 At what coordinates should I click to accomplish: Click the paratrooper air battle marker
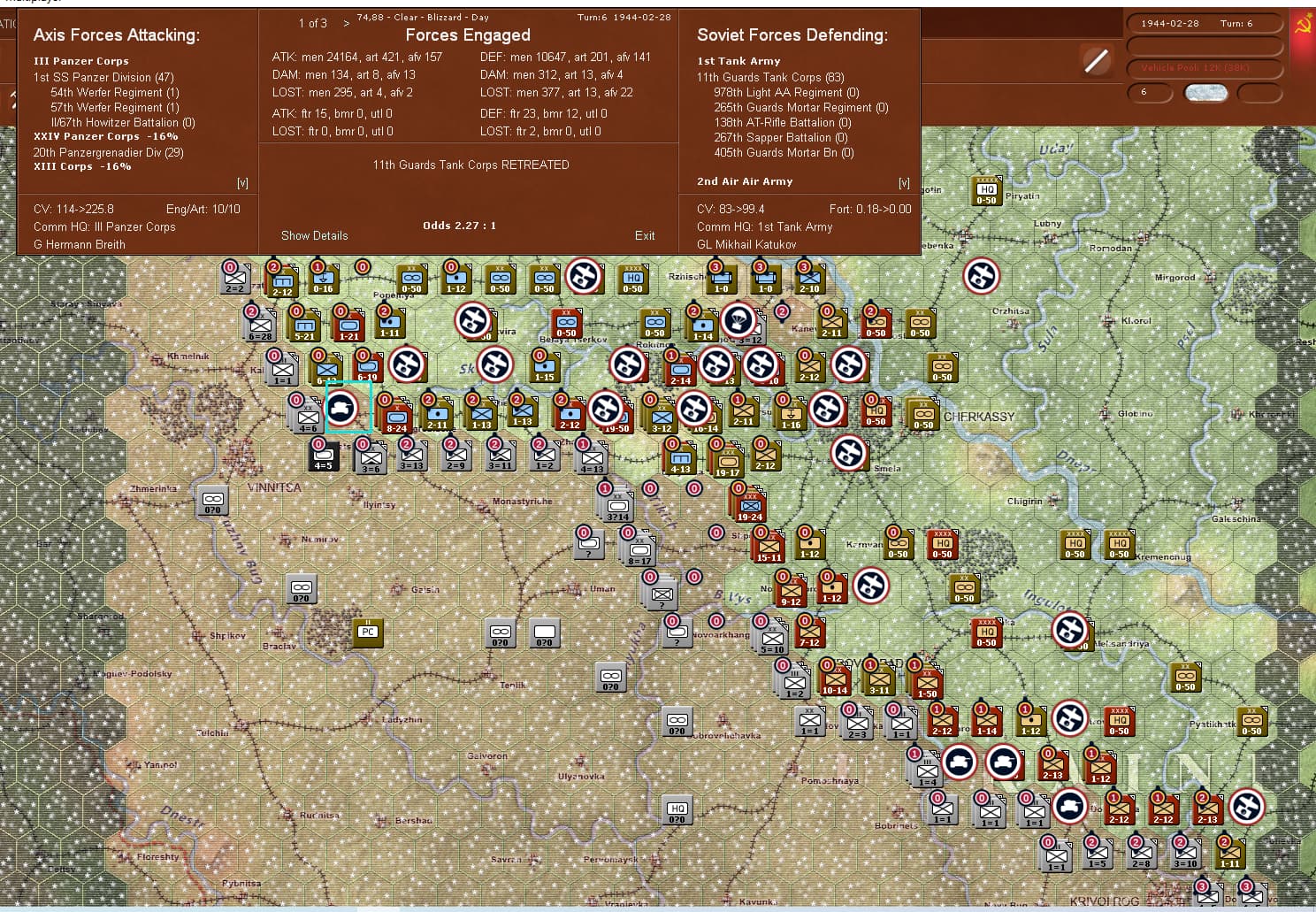click(738, 321)
